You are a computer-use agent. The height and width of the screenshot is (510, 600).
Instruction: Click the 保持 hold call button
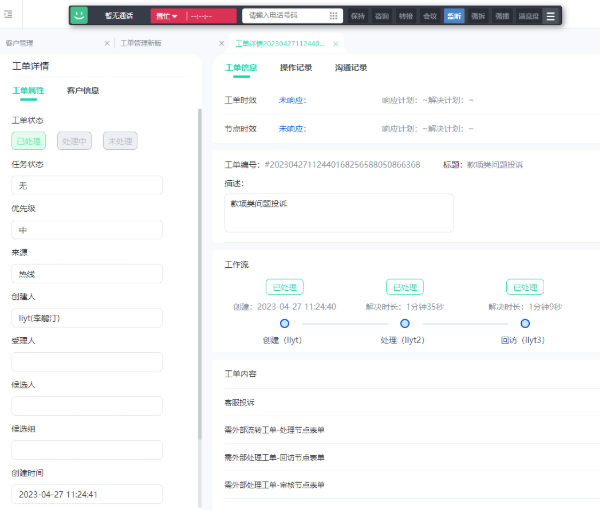[x=358, y=16]
